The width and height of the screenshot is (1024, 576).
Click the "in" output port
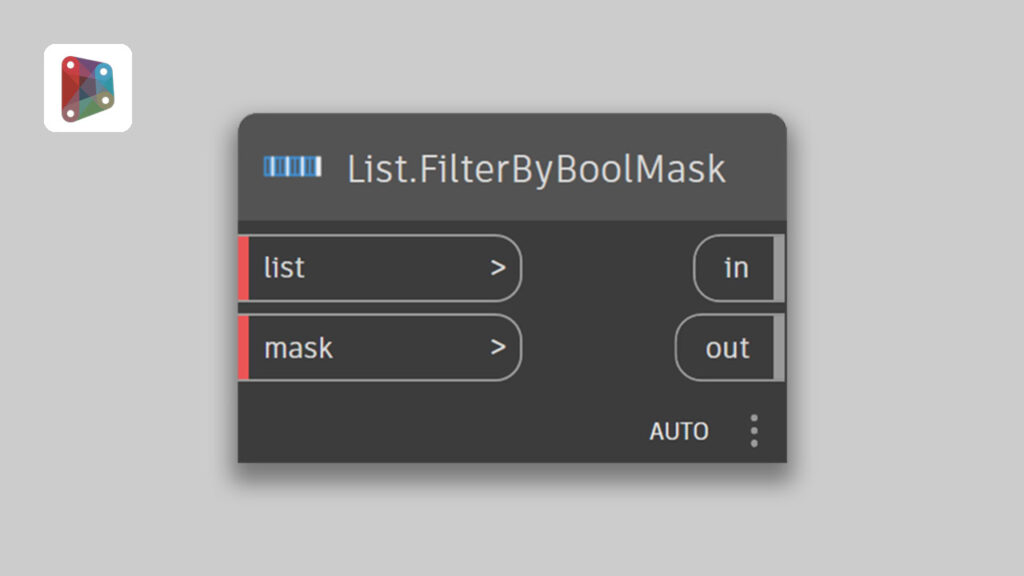[736, 268]
